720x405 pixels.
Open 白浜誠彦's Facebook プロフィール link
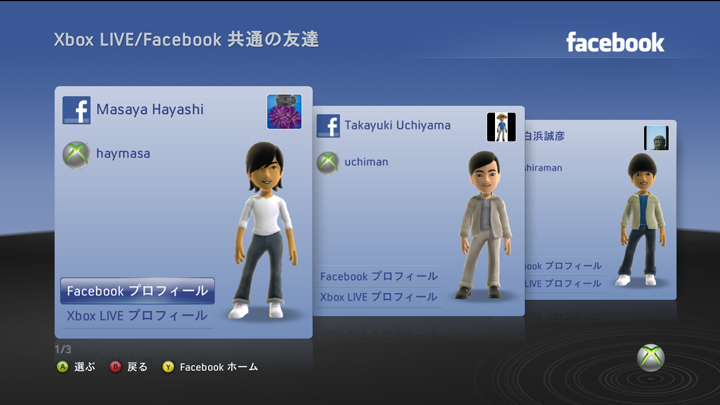(563, 266)
